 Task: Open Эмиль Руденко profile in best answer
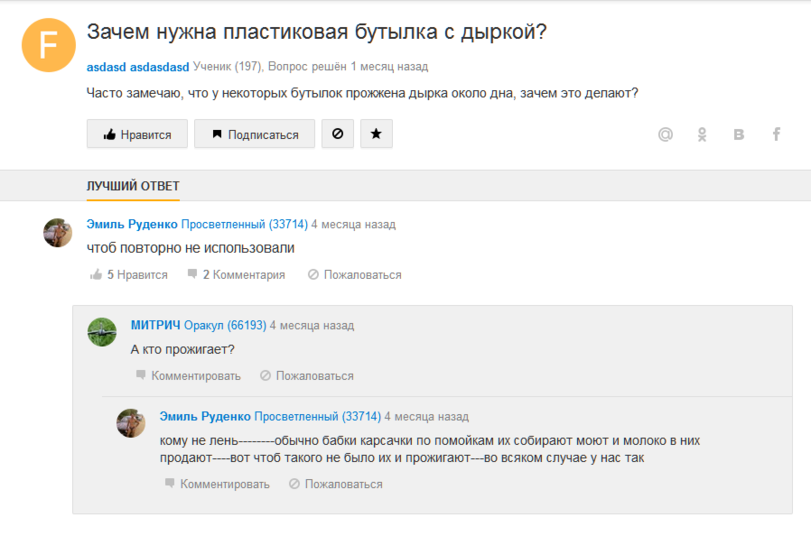pos(132,224)
